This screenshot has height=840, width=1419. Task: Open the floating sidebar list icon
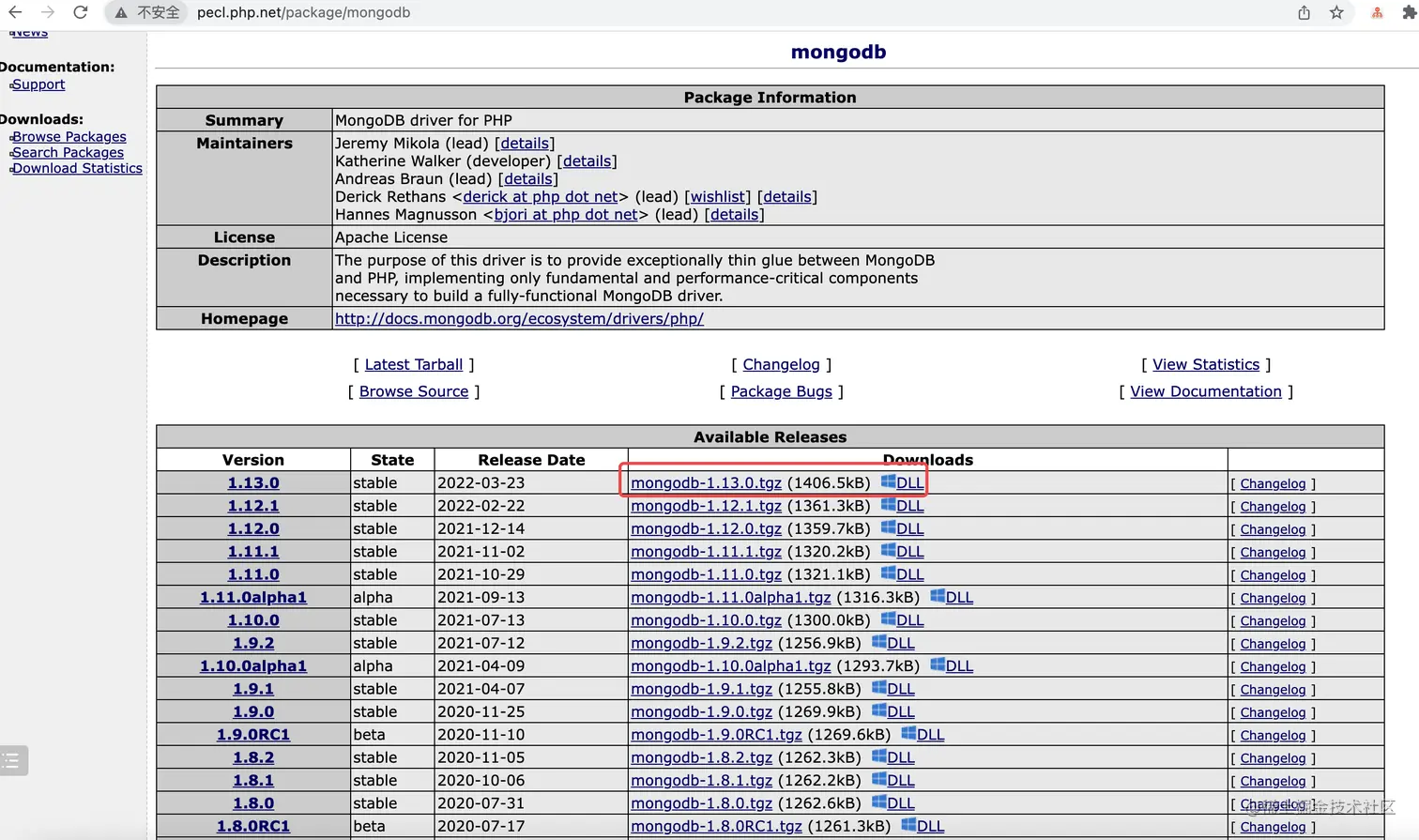click(11, 760)
